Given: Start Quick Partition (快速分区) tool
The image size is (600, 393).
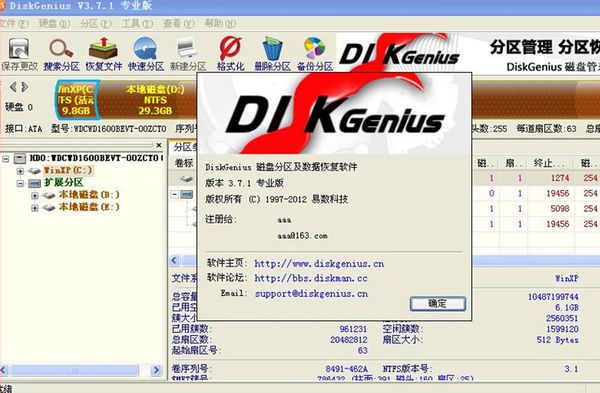Looking at the screenshot, I should 146,54.
